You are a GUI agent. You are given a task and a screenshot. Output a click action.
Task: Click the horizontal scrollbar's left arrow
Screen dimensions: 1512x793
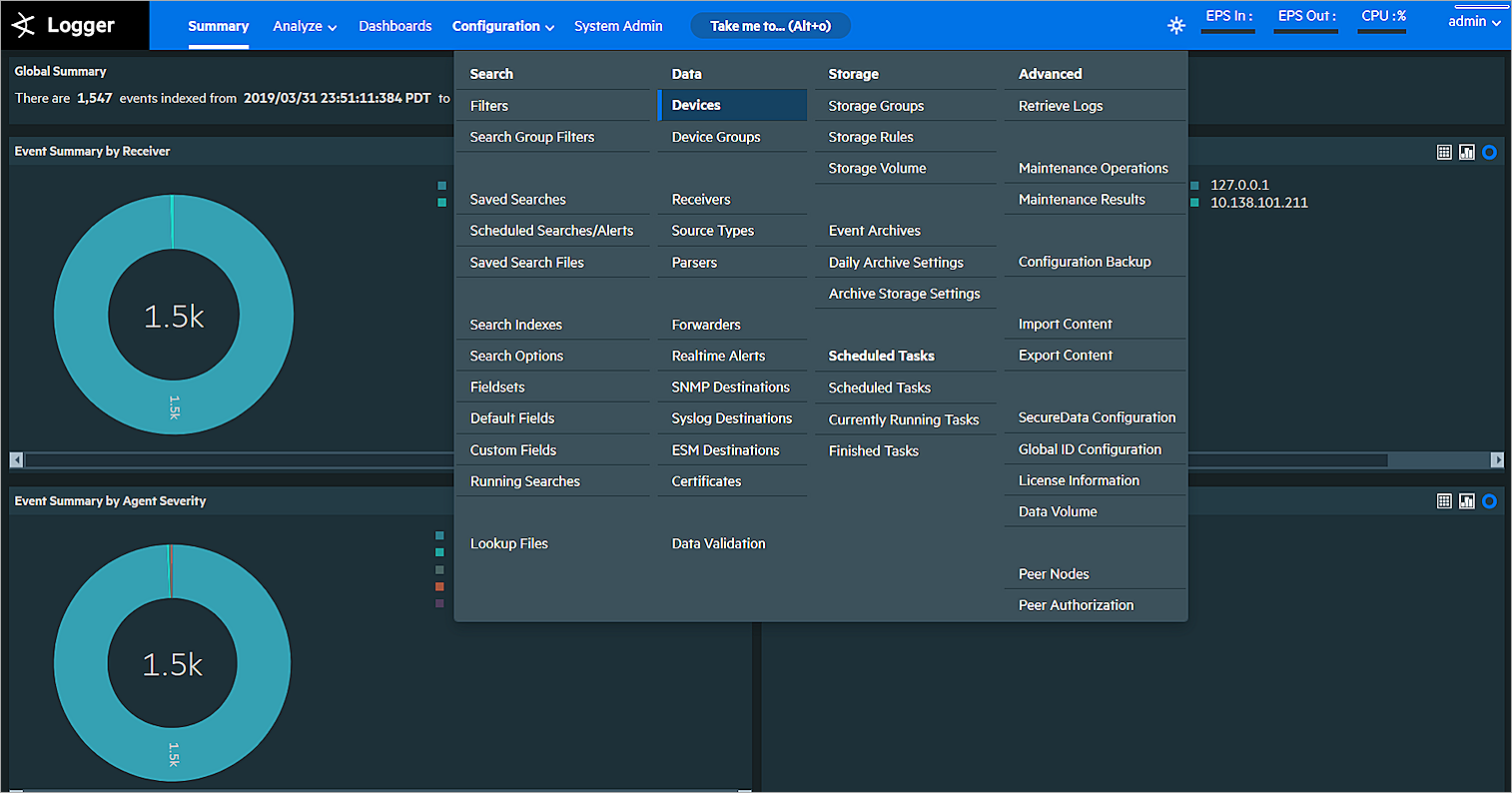(x=16, y=460)
